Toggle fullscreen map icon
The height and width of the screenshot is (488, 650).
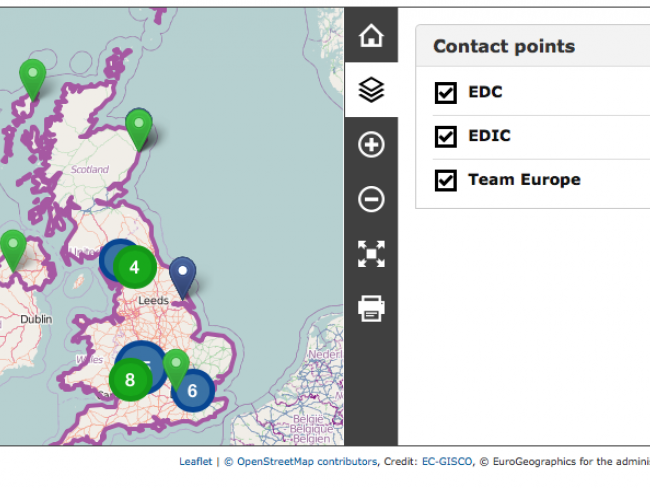tap(371, 254)
